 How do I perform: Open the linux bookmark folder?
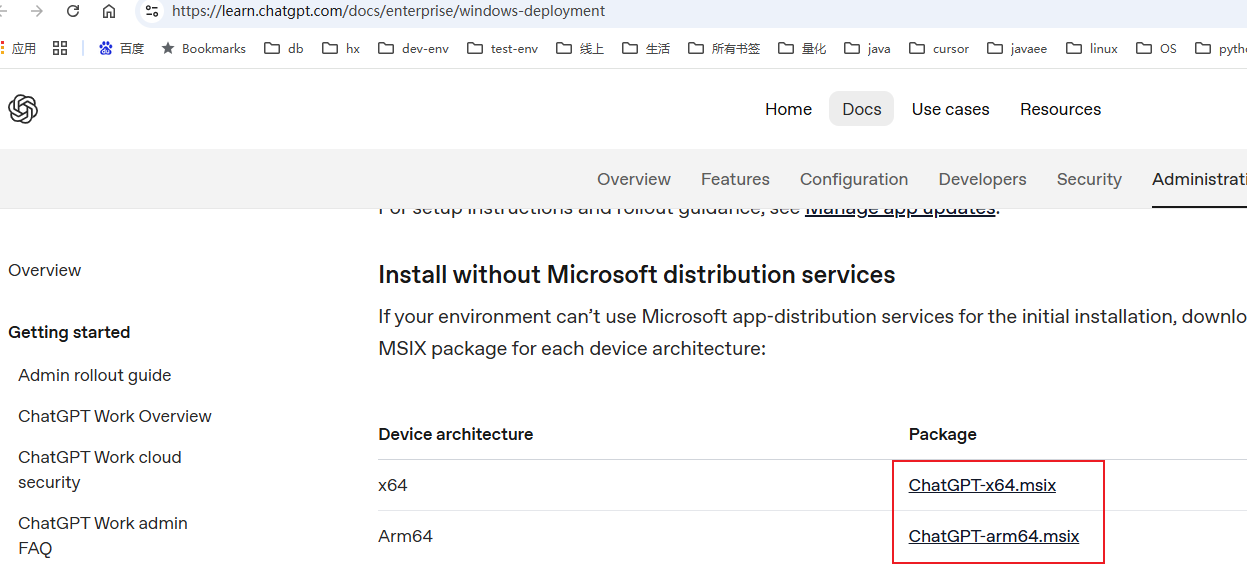tap(1092, 48)
